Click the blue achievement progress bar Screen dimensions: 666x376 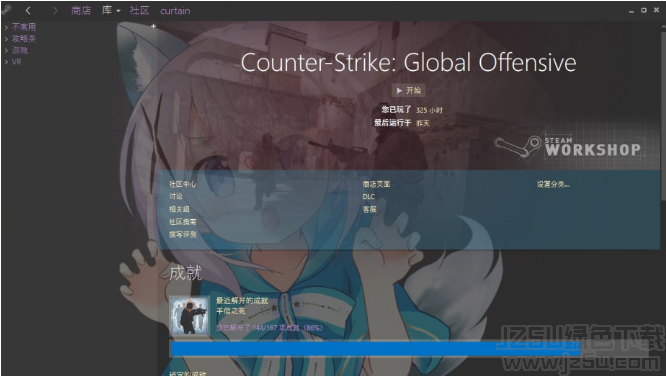tap(375, 349)
